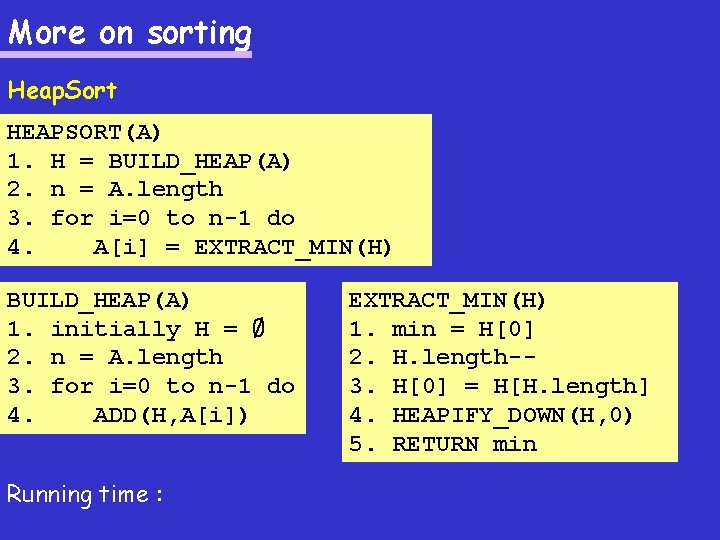
Task: Click the EXTRACT_MIN(H) heading
Action: pyautogui.click(x=446, y=301)
